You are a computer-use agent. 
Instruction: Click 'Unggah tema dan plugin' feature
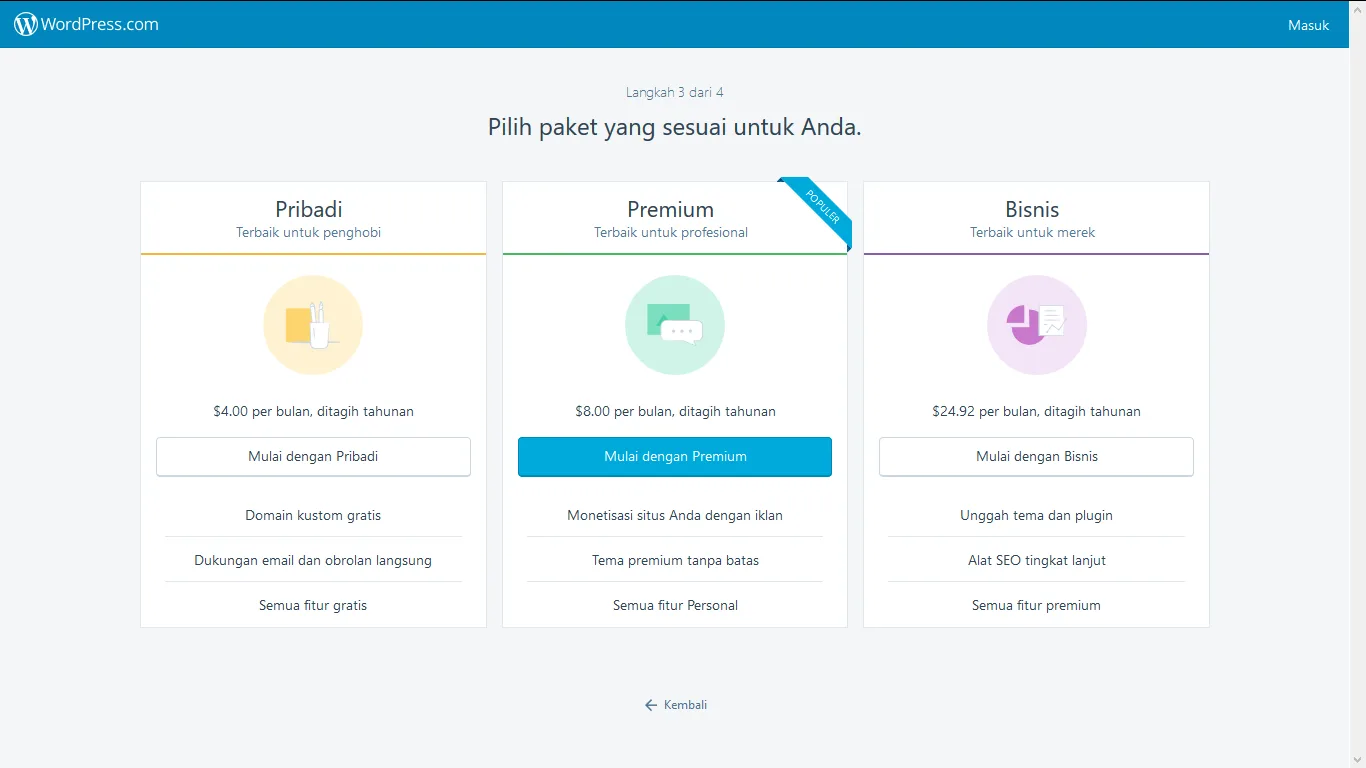pyautogui.click(x=1037, y=515)
